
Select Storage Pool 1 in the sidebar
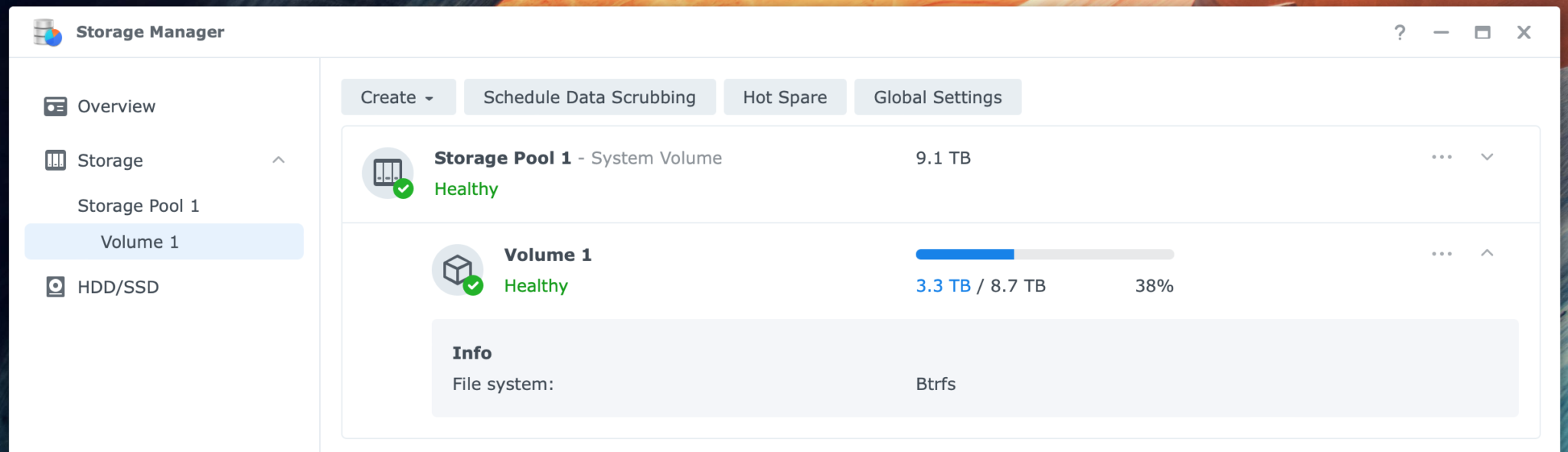point(139,206)
